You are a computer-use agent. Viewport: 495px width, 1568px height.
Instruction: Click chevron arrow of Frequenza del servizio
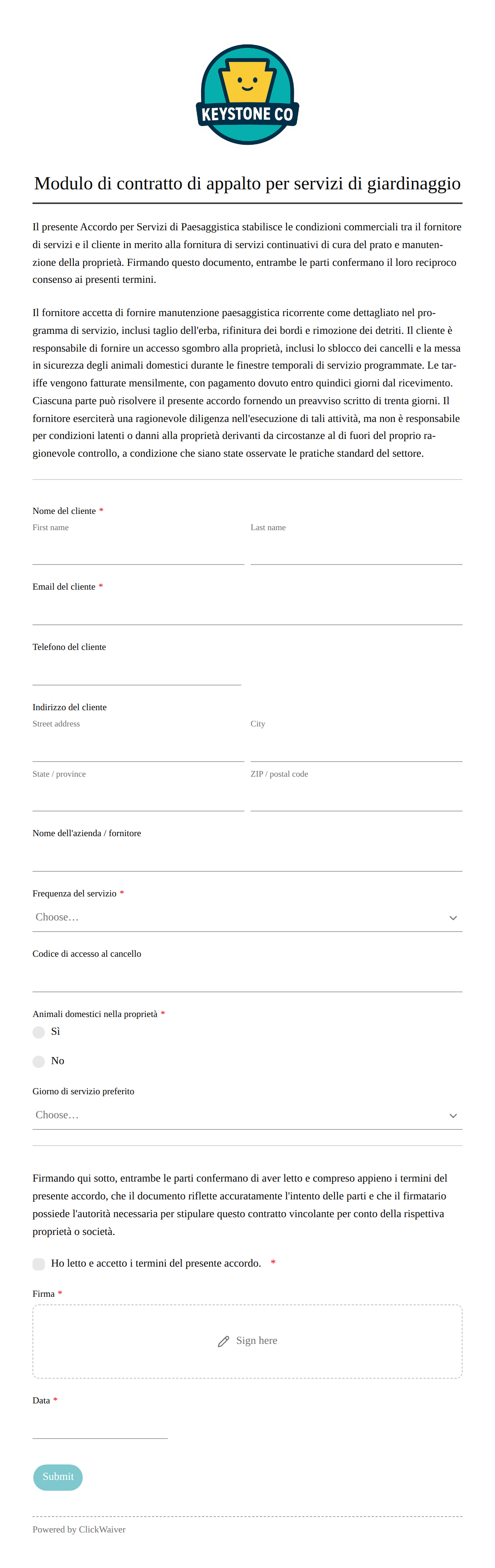pos(452,917)
